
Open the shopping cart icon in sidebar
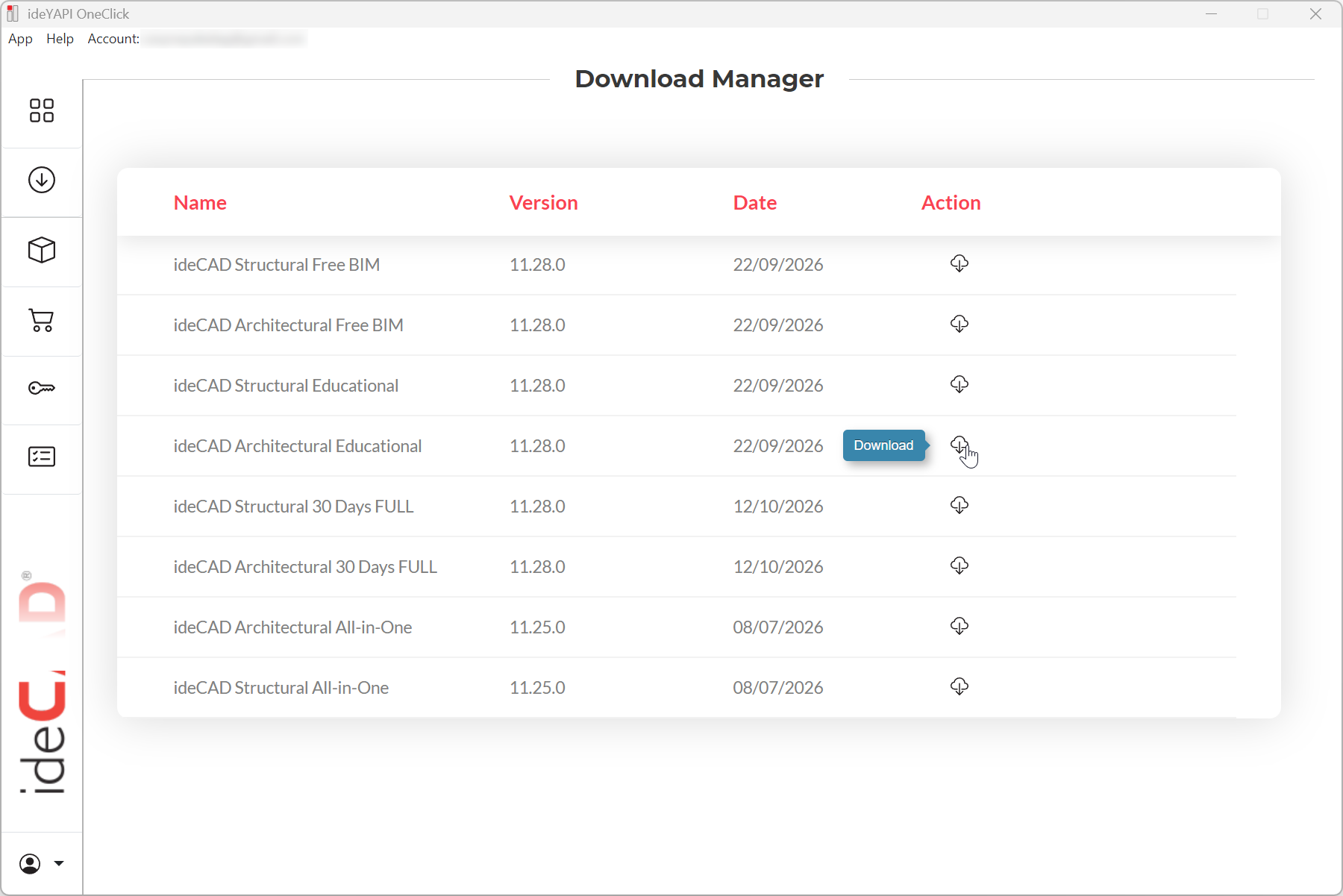[x=42, y=320]
